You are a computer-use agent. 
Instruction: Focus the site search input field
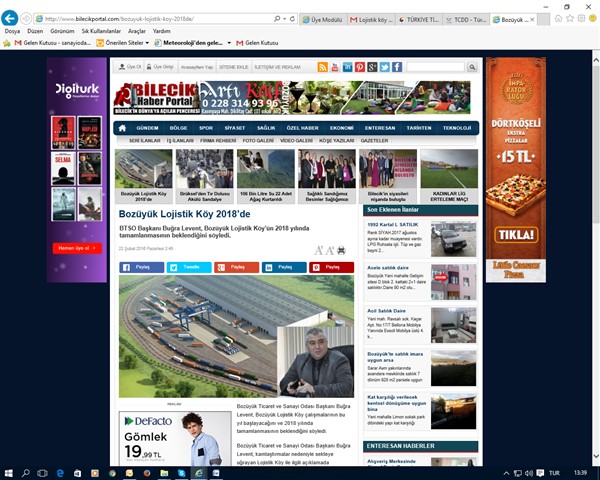tap(435, 67)
